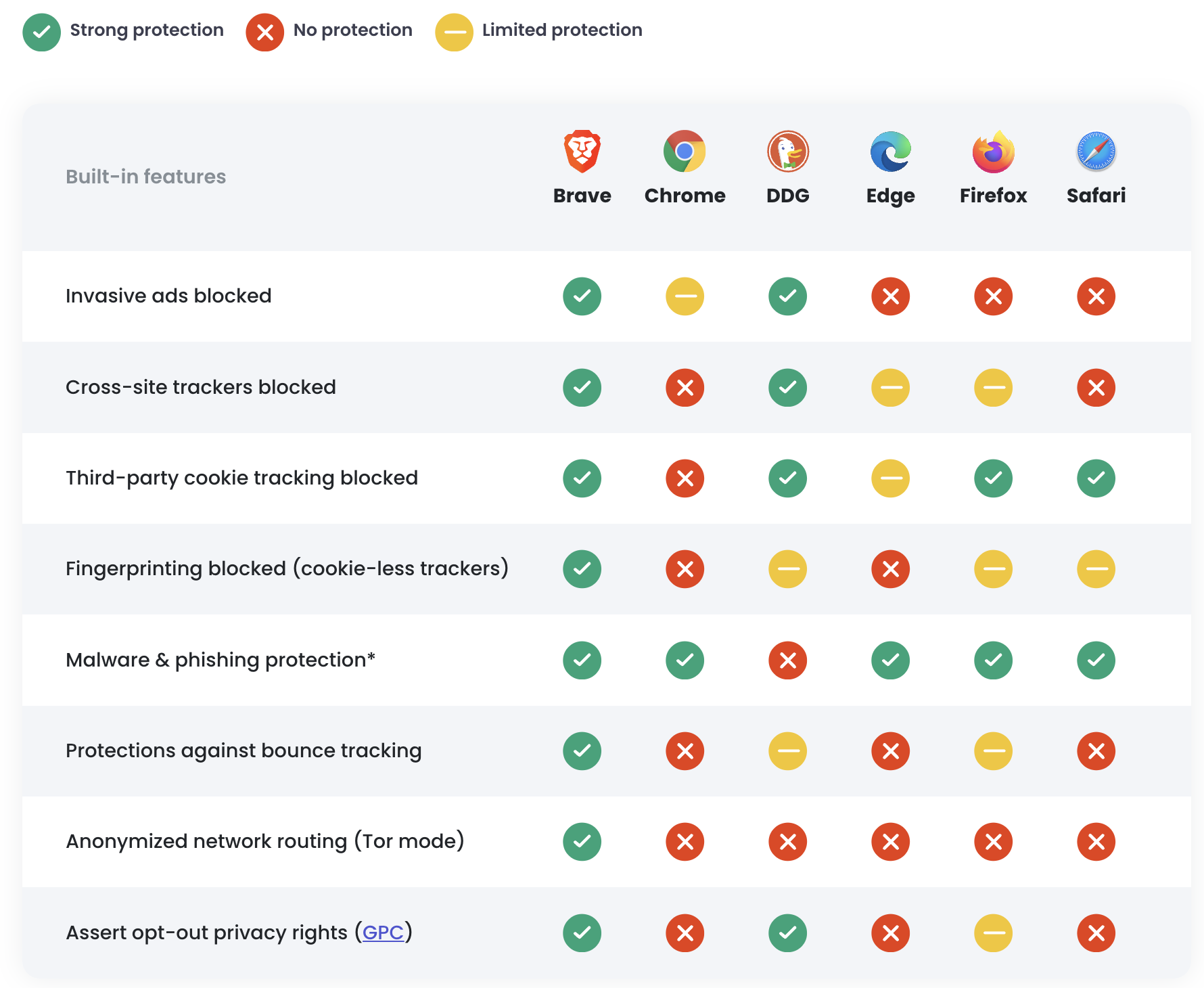Viewport: 1204px width, 988px height.
Task: Toggle Safari's check for Third-party cookie tracking
Action: (x=1096, y=478)
